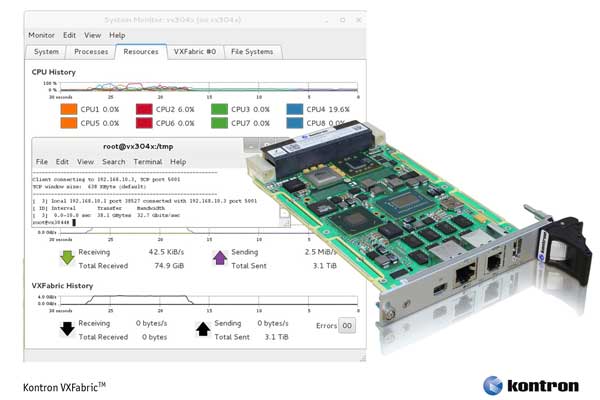The width and height of the screenshot is (600, 400).
Task: Click the VXFabric History heading
Action: pos(62,286)
